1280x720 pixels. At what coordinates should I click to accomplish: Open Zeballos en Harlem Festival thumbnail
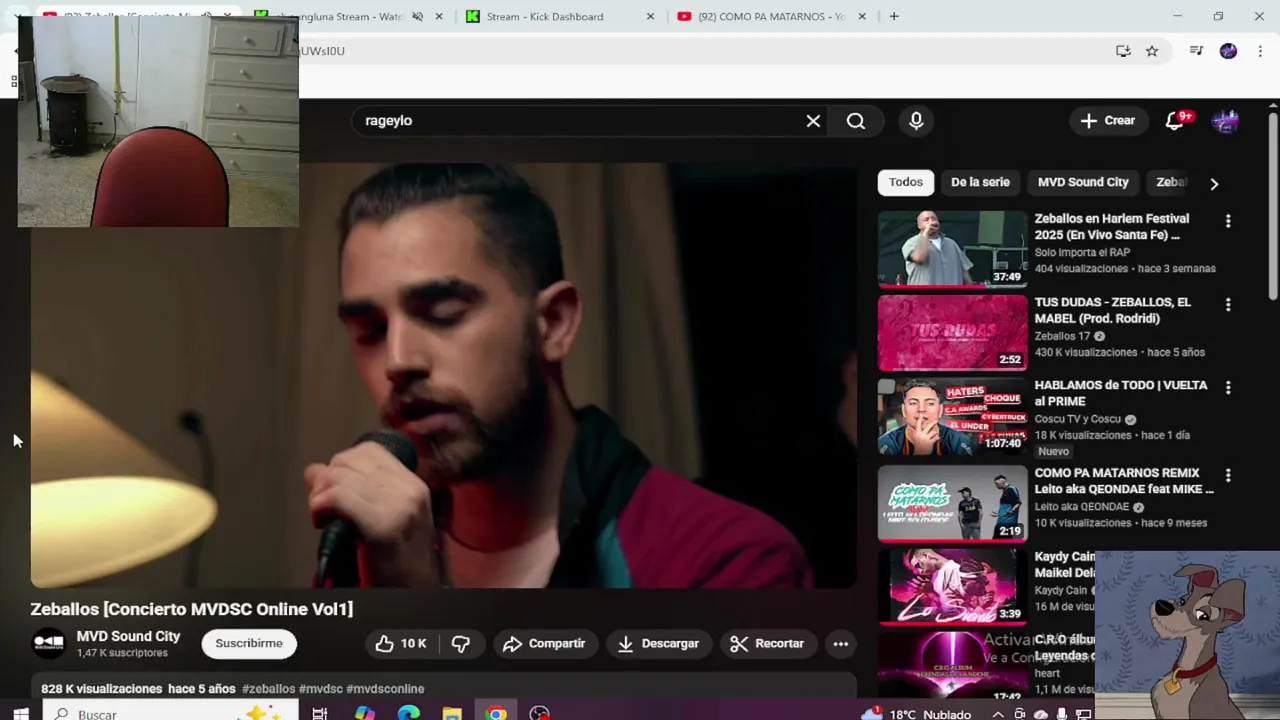pyautogui.click(x=952, y=248)
